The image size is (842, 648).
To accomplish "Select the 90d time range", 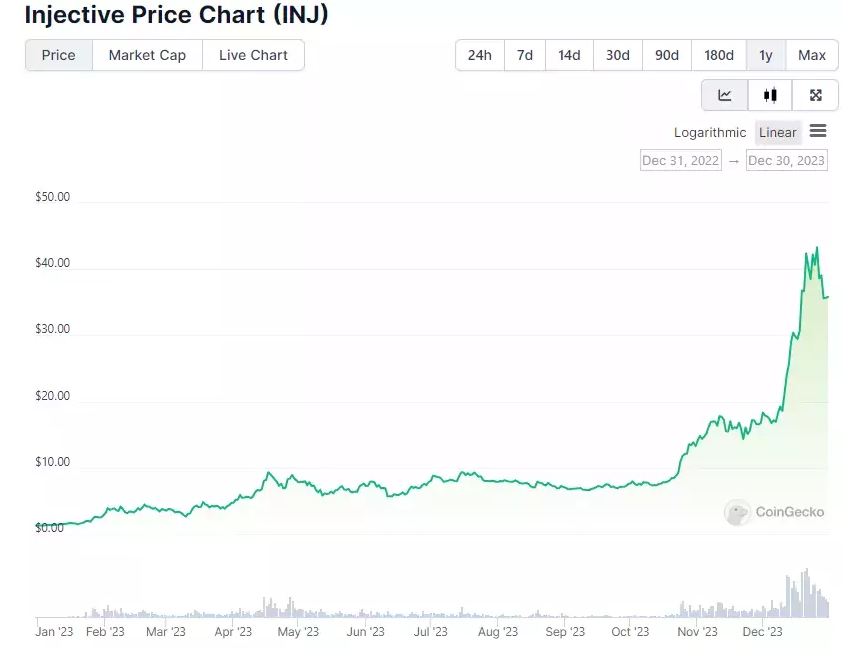I will [667, 55].
